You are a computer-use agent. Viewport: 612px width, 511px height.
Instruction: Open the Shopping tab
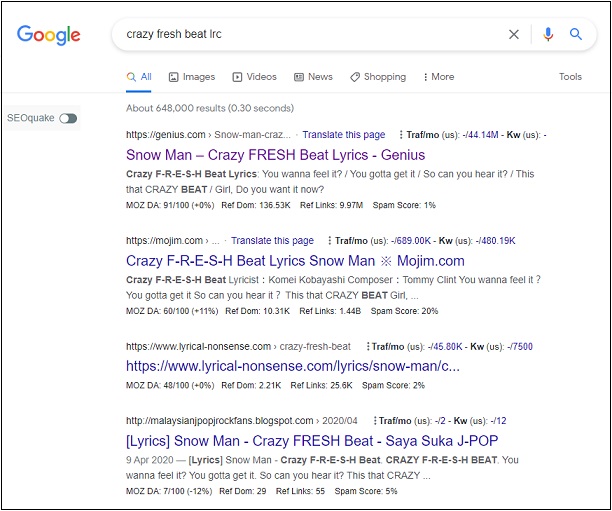[378, 77]
